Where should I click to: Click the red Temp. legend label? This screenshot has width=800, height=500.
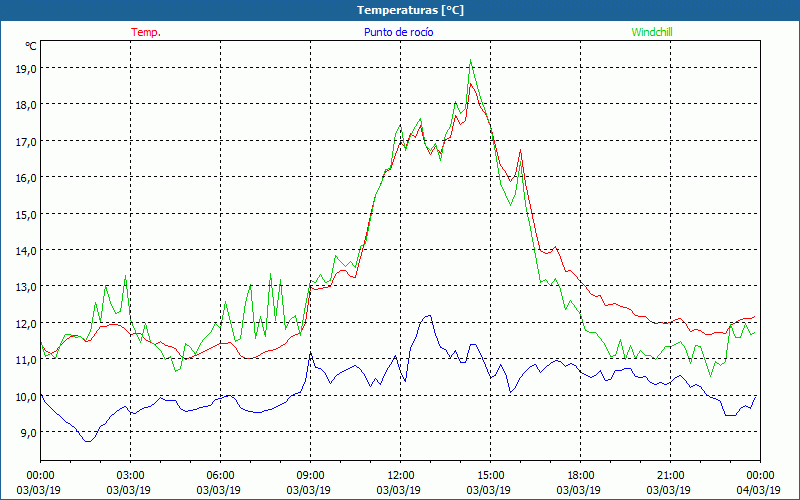(146, 32)
